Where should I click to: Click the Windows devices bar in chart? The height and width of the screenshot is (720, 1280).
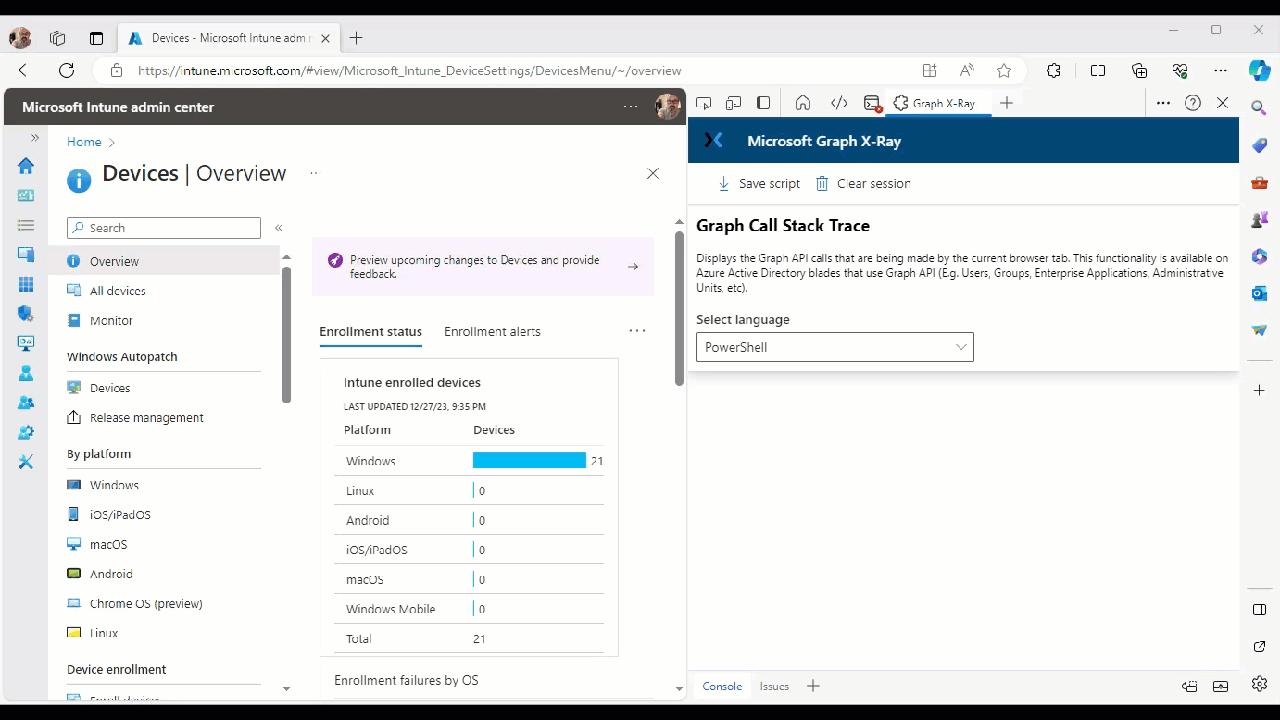click(x=529, y=460)
